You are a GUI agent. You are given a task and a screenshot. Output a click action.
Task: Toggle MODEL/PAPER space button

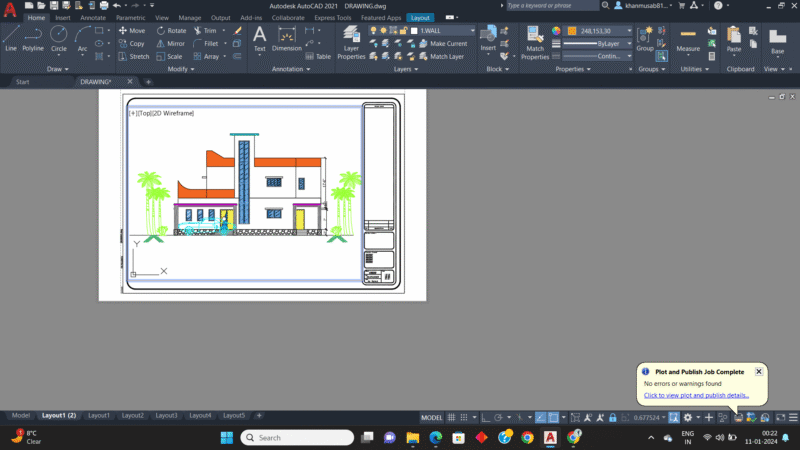tap(431, 417)
